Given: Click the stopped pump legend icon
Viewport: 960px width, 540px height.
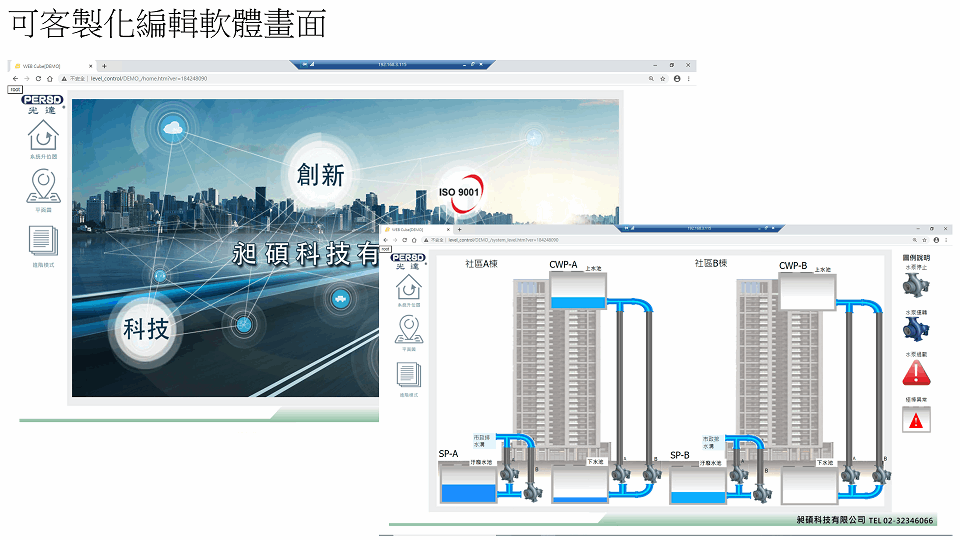Looking at the screenshot, I should (x=915, y=286).
